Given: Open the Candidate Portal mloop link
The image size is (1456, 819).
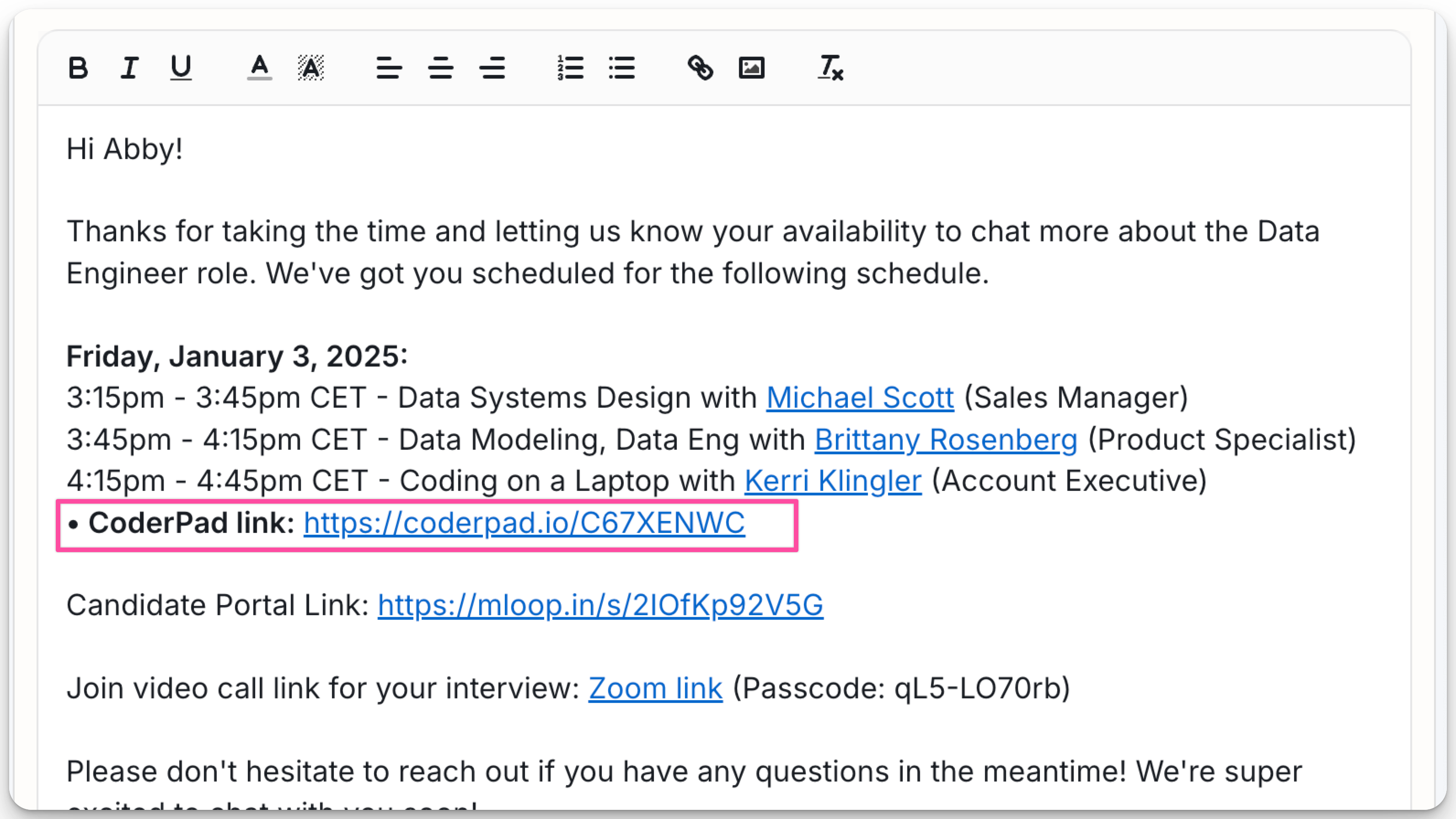Looking at the screenshot, I should 600,606.
